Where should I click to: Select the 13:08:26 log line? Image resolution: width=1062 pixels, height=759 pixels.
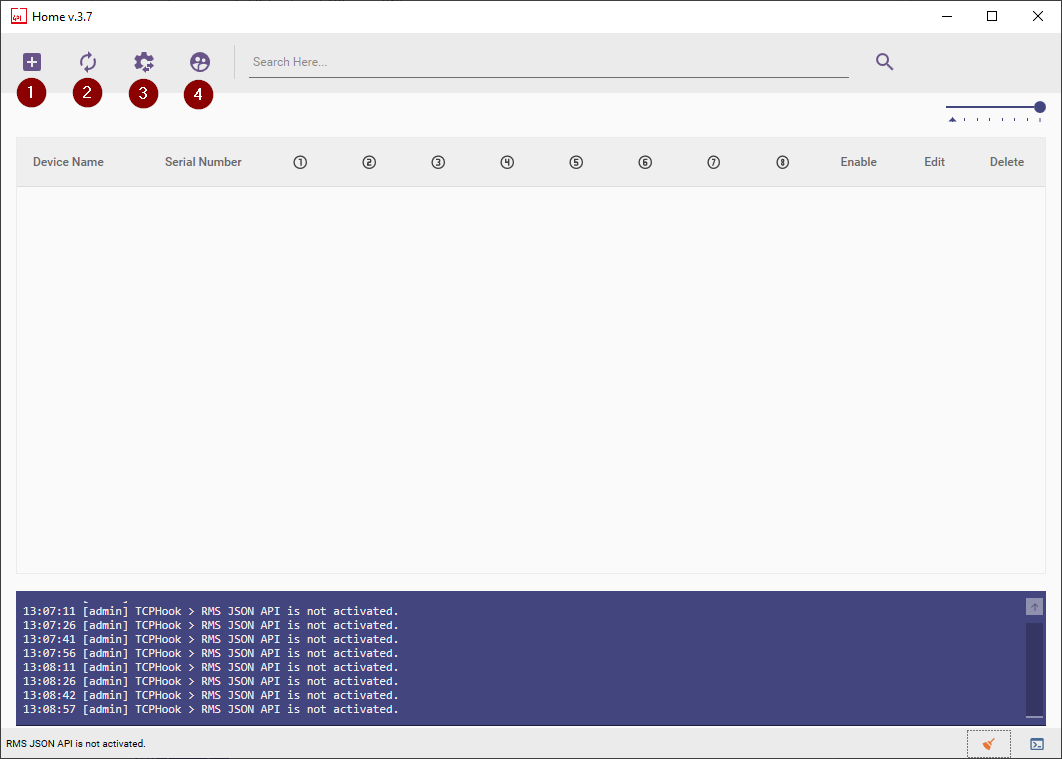pyautogui.click(x=211, y=681)
